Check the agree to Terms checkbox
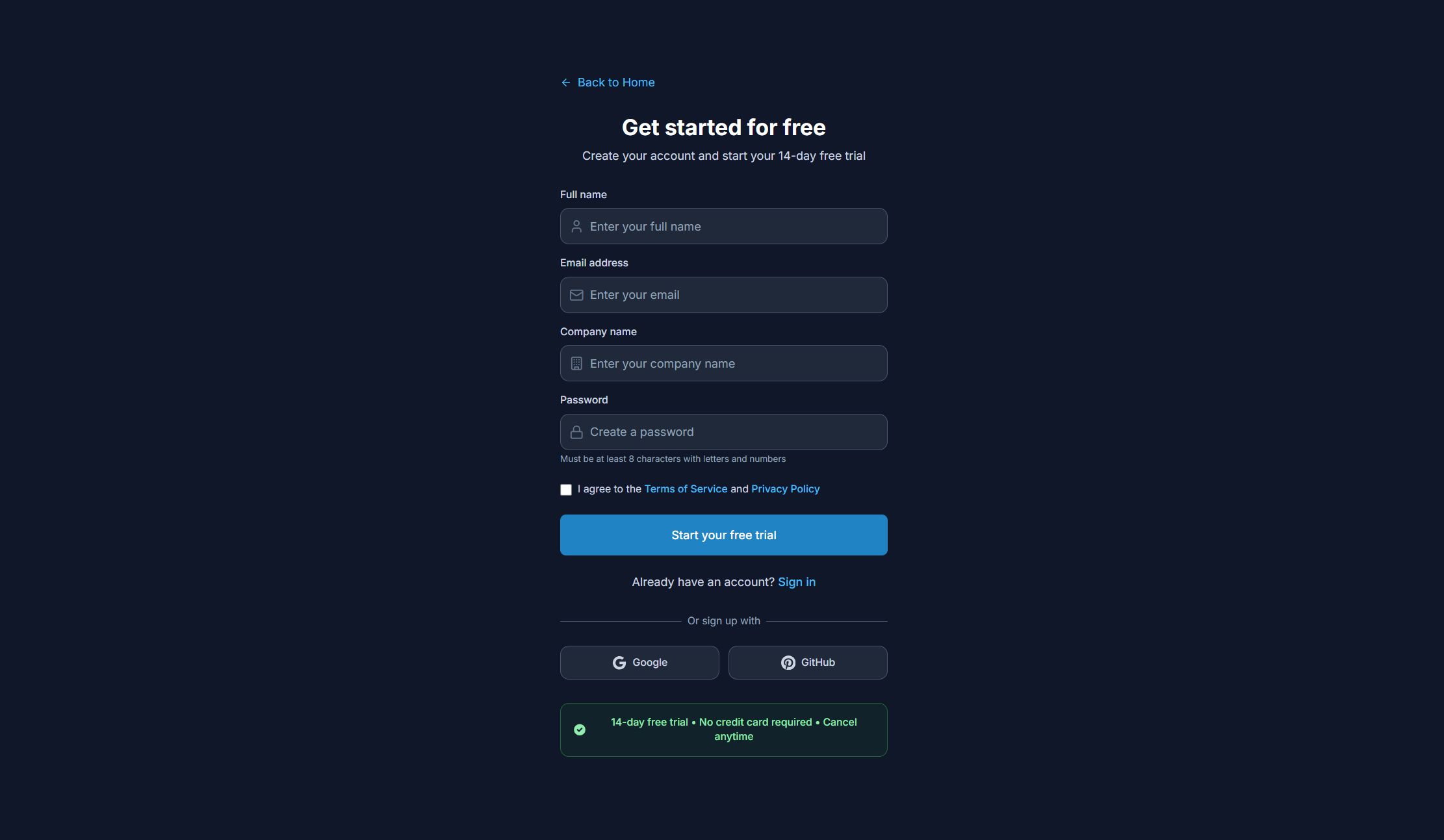The image size is (1444, 840). [566, 490]
